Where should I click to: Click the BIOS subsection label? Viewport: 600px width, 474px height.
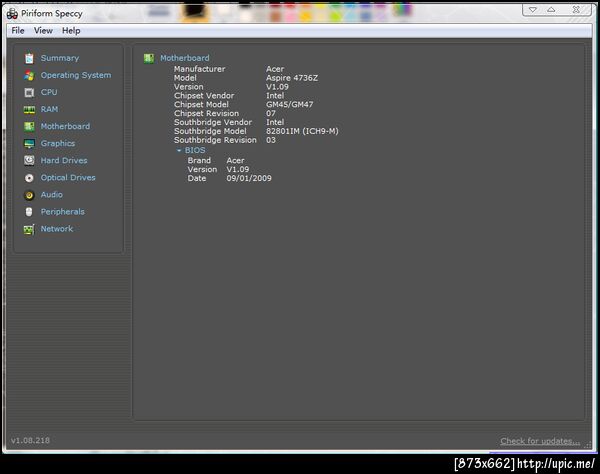click(195, 150)
